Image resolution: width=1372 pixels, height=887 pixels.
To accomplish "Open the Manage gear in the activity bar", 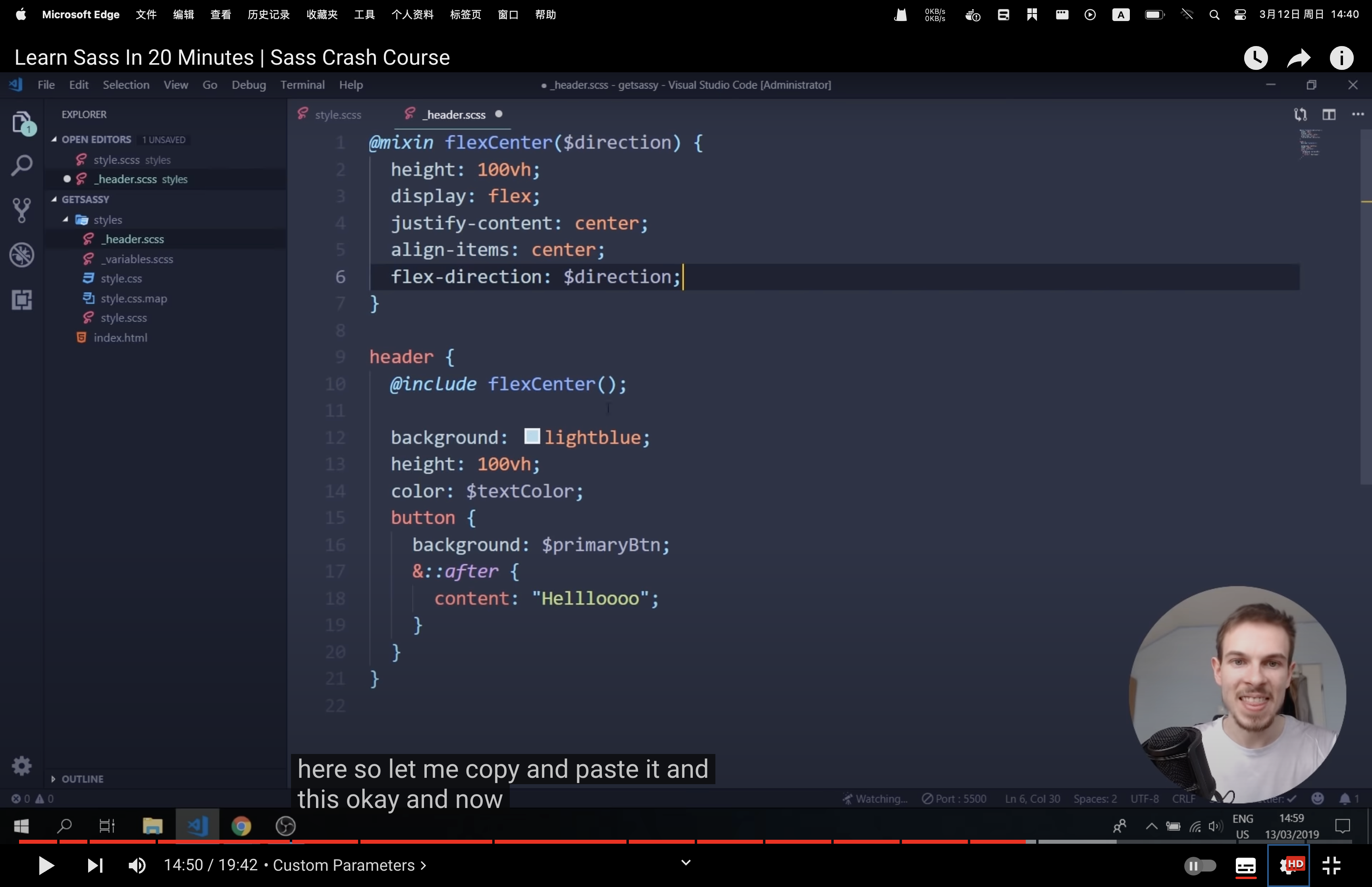I will 22,766.
